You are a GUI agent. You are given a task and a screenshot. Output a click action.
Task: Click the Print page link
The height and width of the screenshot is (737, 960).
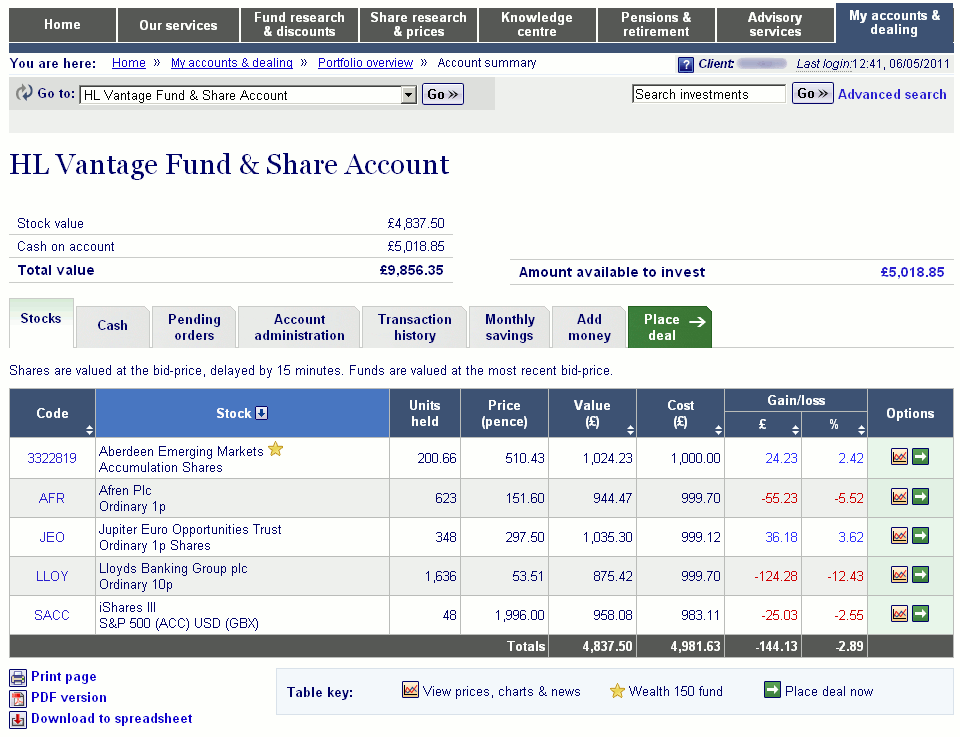(64, 677)
